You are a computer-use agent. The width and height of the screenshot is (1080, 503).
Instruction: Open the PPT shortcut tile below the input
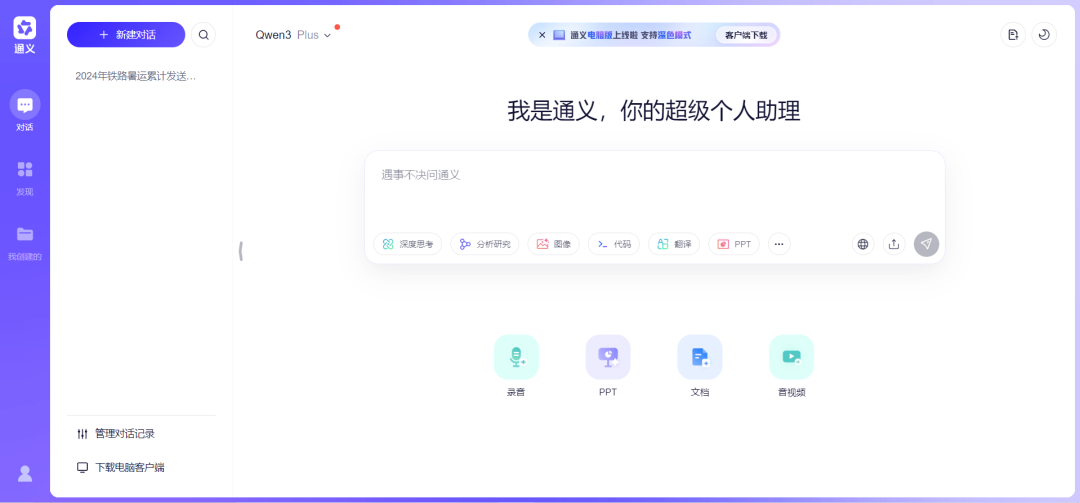point(608,357)
